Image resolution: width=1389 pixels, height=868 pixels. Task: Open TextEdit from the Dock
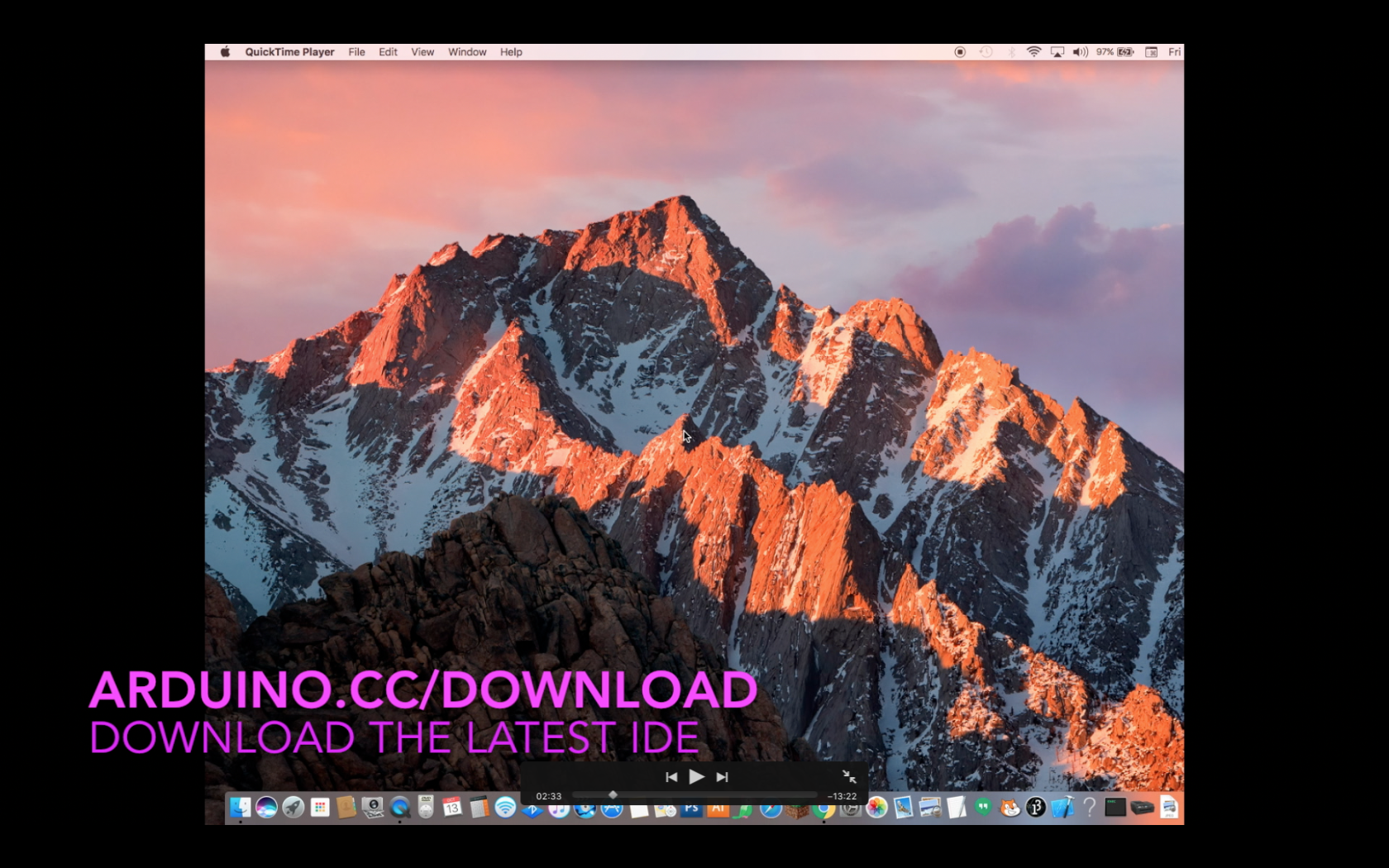click(x=957, y=808)
